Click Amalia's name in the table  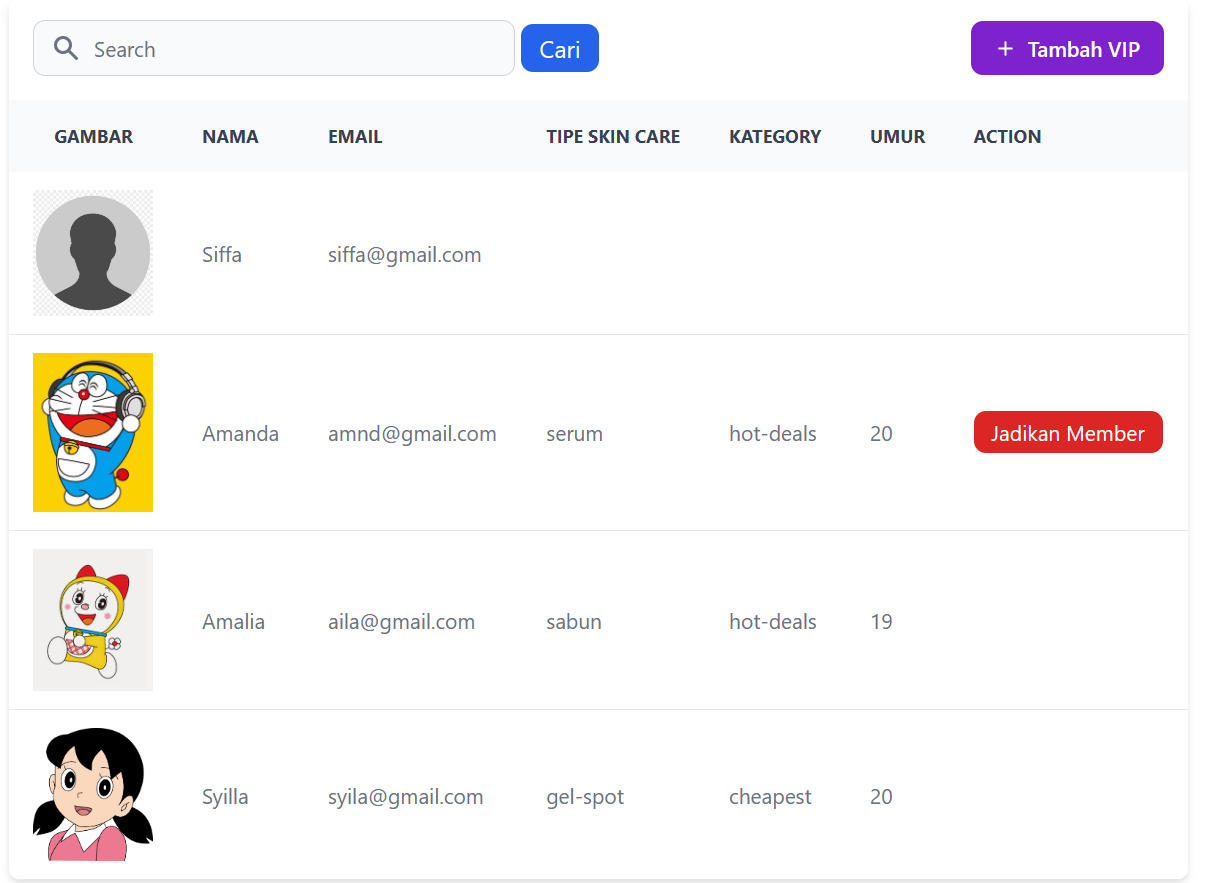(x=233, y=621)
